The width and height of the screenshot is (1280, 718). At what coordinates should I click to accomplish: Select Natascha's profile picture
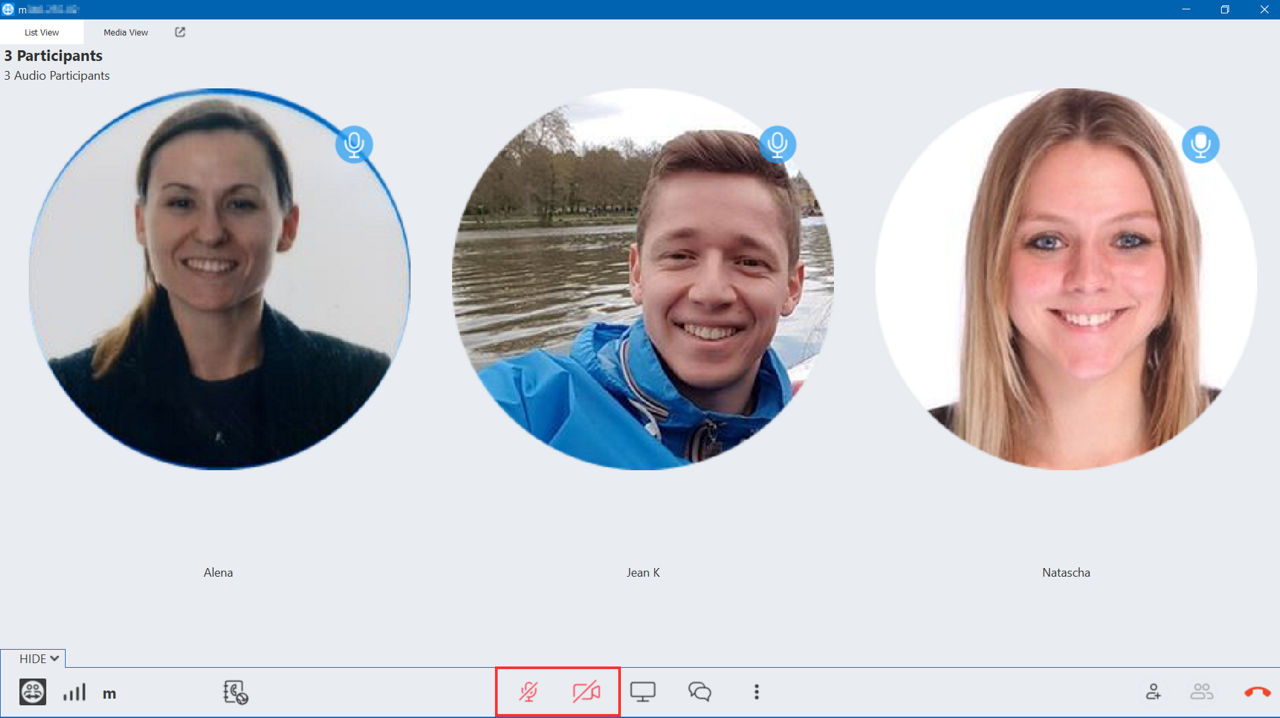click(1066, 279)
